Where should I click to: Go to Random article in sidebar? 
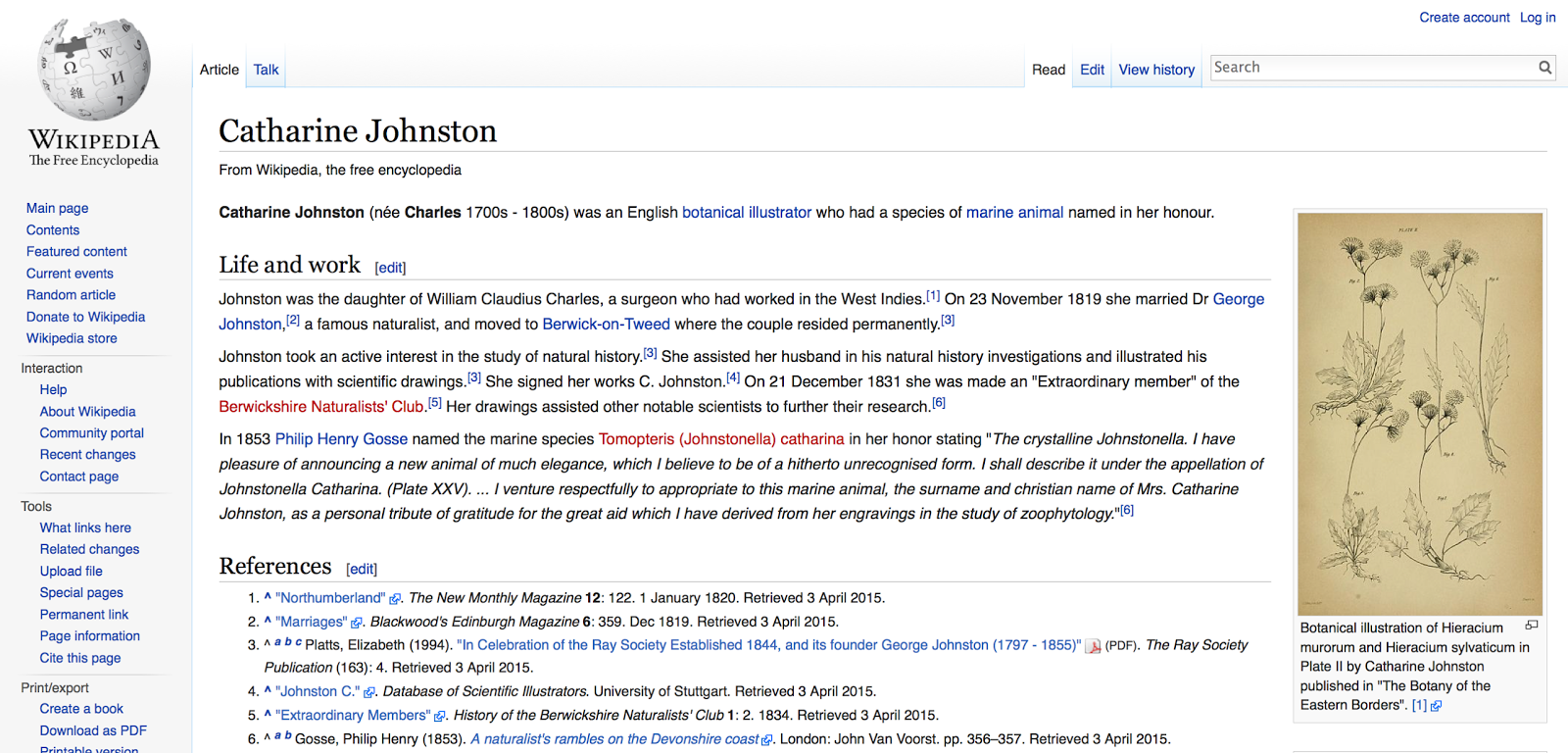[x=71, y=295]
